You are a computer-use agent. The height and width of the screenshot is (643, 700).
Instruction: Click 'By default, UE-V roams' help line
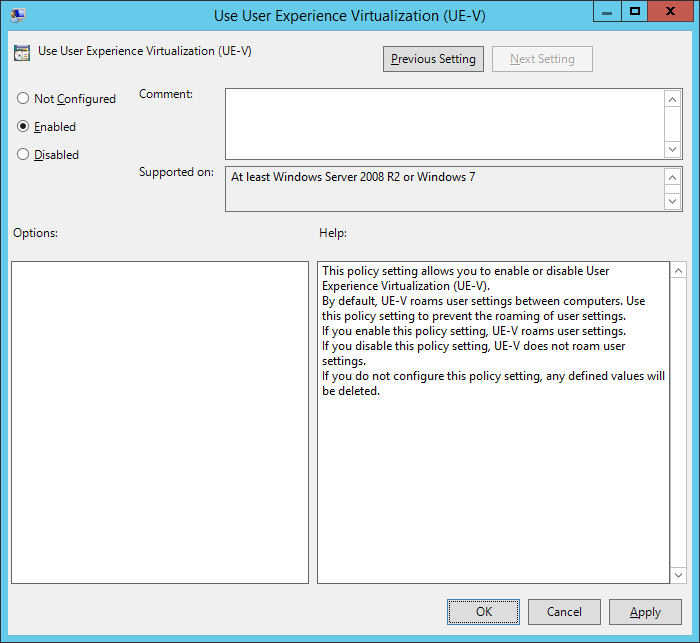tap(483, 301)
